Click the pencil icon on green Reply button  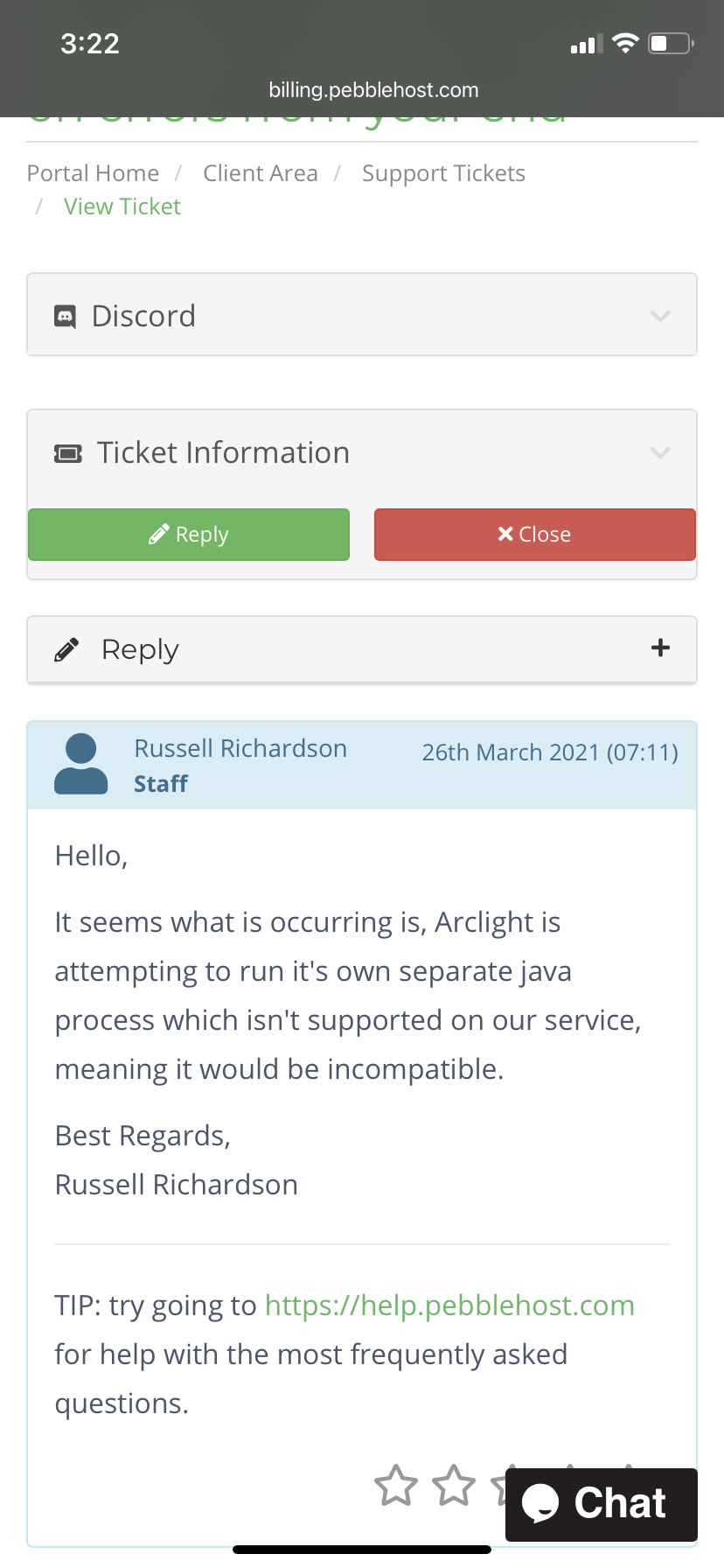[x=158, y=534]
